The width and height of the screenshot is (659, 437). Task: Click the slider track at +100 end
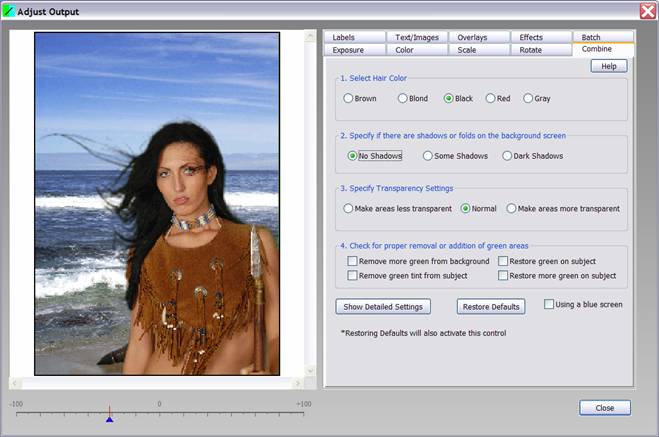(303, 414)
